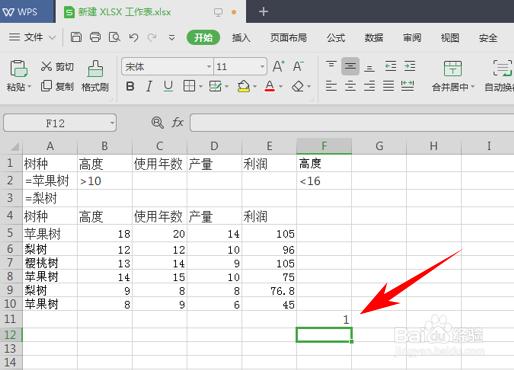
Task: Apply the red font color icon
Action: [270, 86]
